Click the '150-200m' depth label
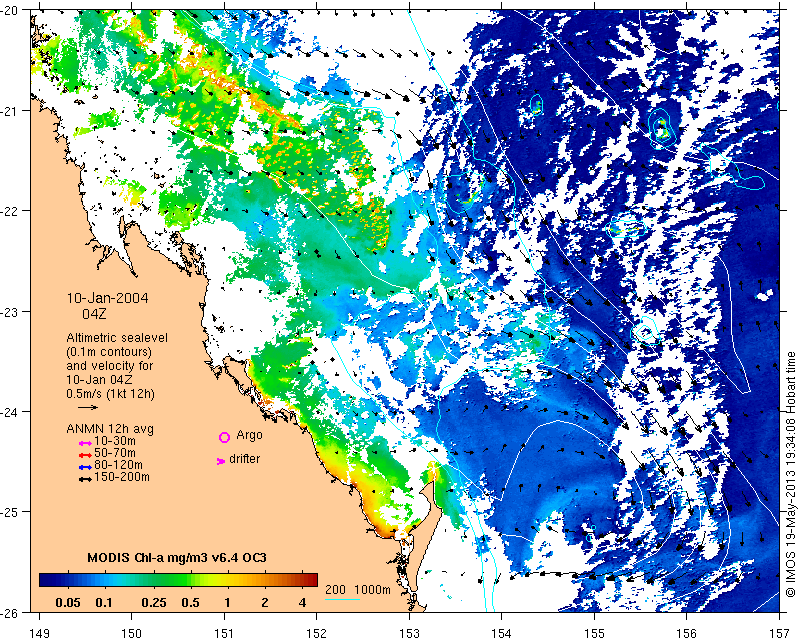The height and width of the screenshot is (640, 800). pos(122,477)
